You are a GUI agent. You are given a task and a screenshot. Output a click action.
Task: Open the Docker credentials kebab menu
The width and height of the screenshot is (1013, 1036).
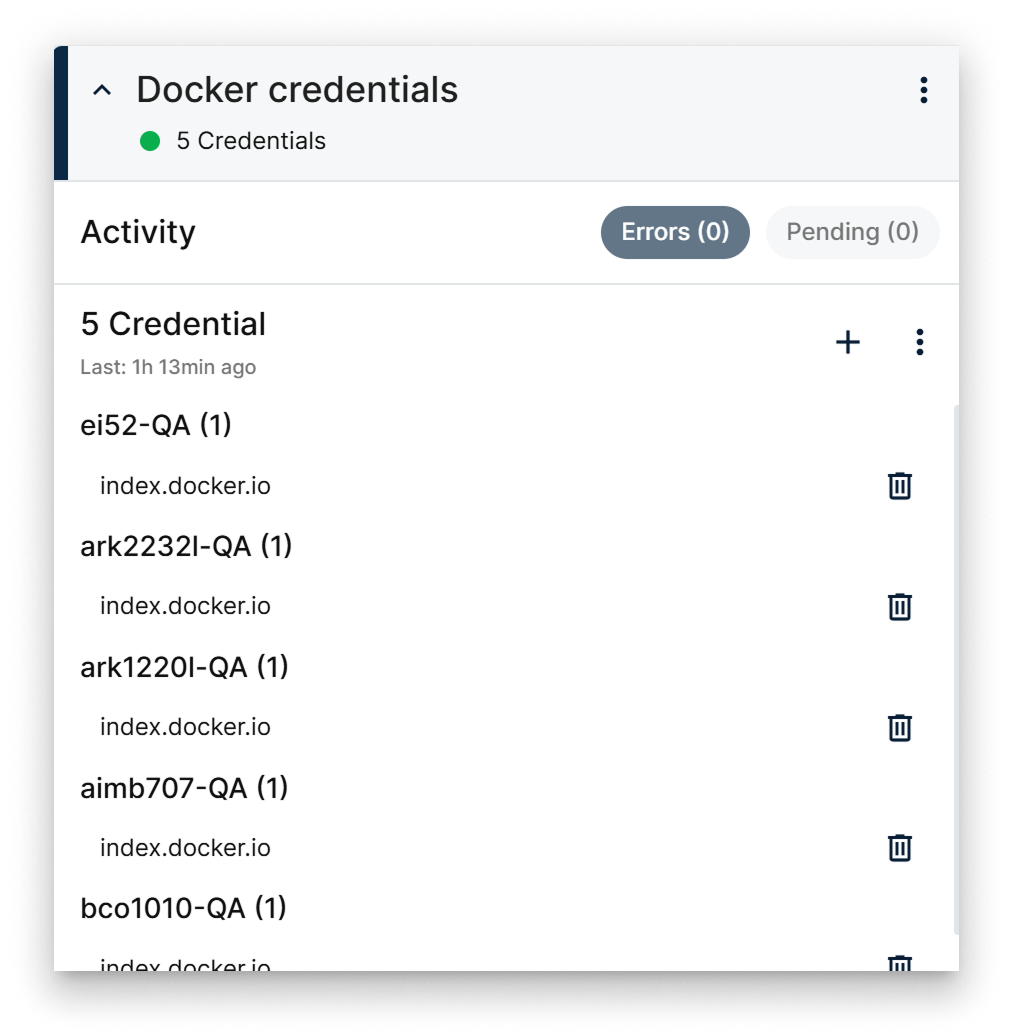[x=922, y=90]
